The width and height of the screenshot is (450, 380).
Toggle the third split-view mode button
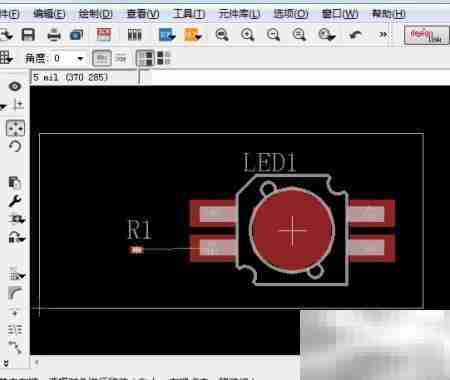145,58
